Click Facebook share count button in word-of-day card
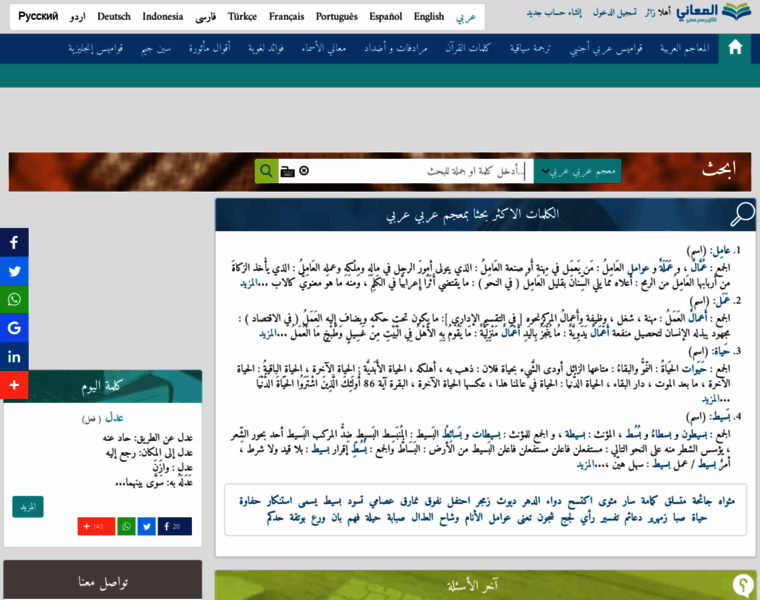Image resolution: width=760 pixels, height=600 pixels. click(174, 526)
